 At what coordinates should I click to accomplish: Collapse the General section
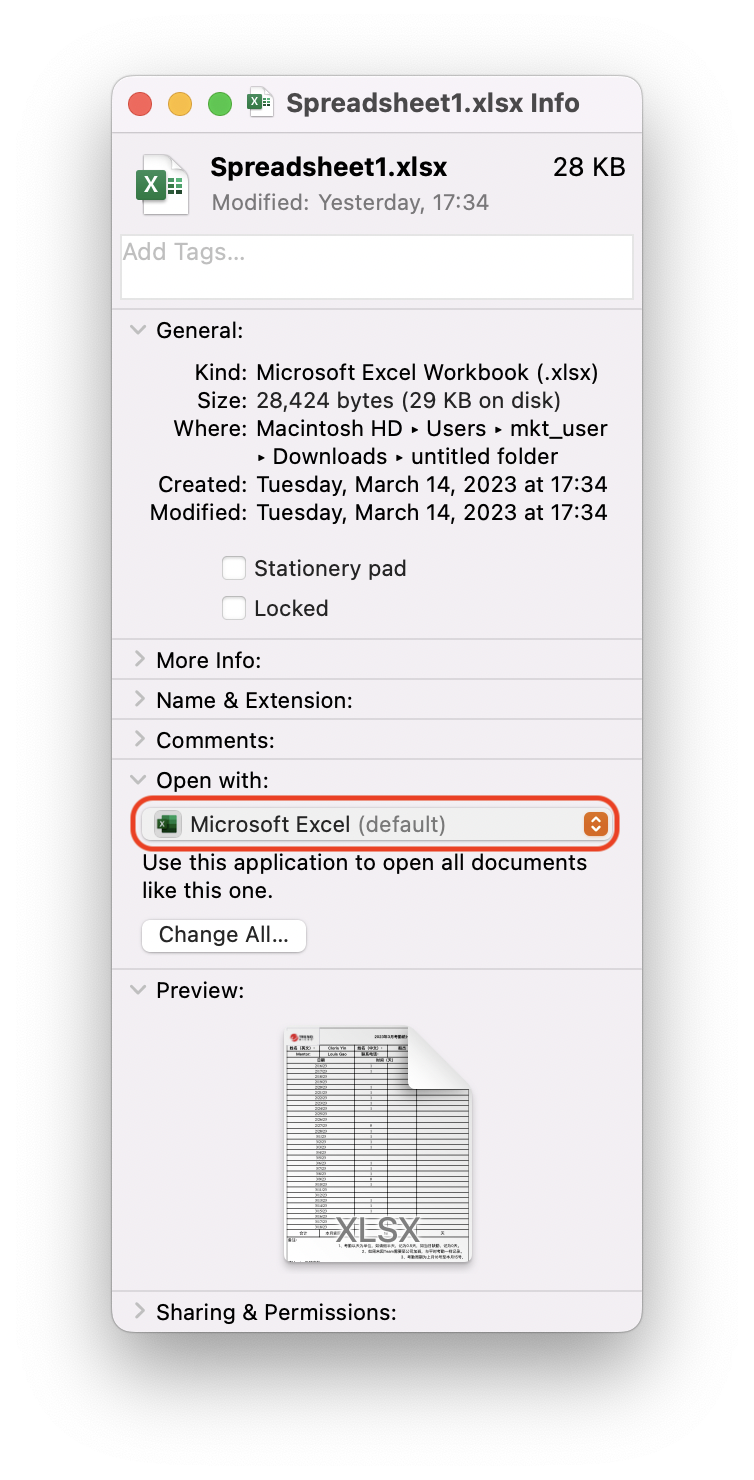(x=138, y=330)
